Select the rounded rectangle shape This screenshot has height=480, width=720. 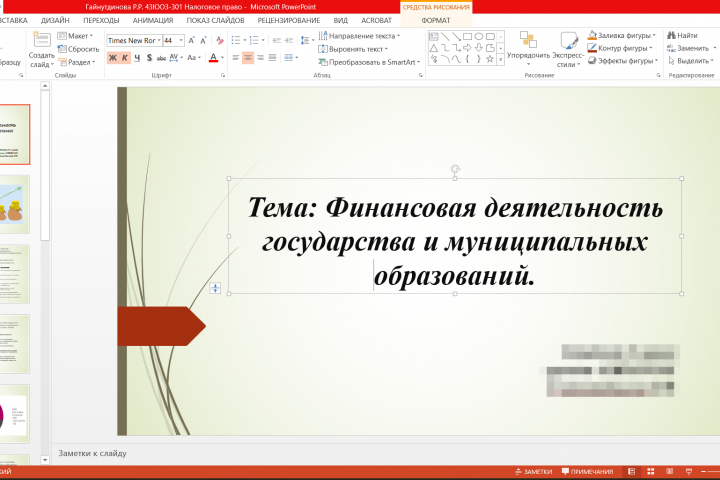point(490,37)
